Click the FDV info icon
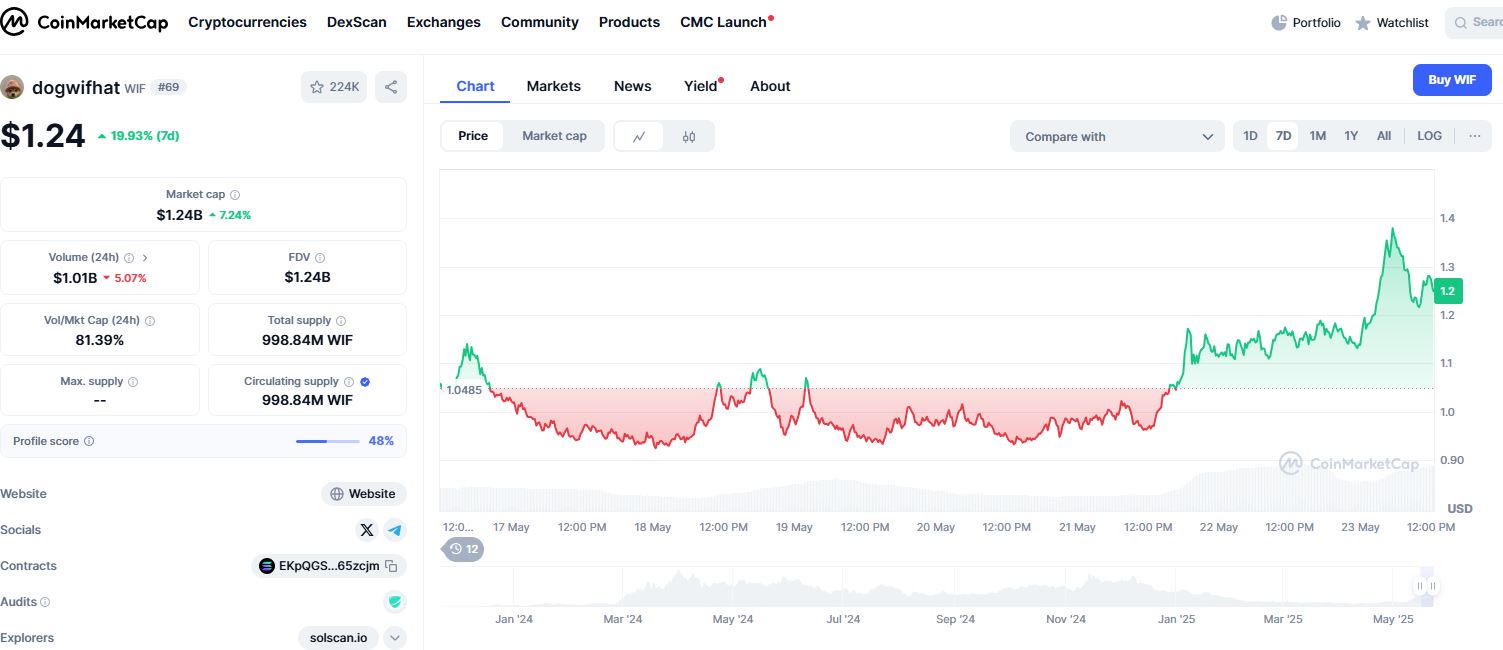Screen dimensions: 1503x650 tap(320, 258)
